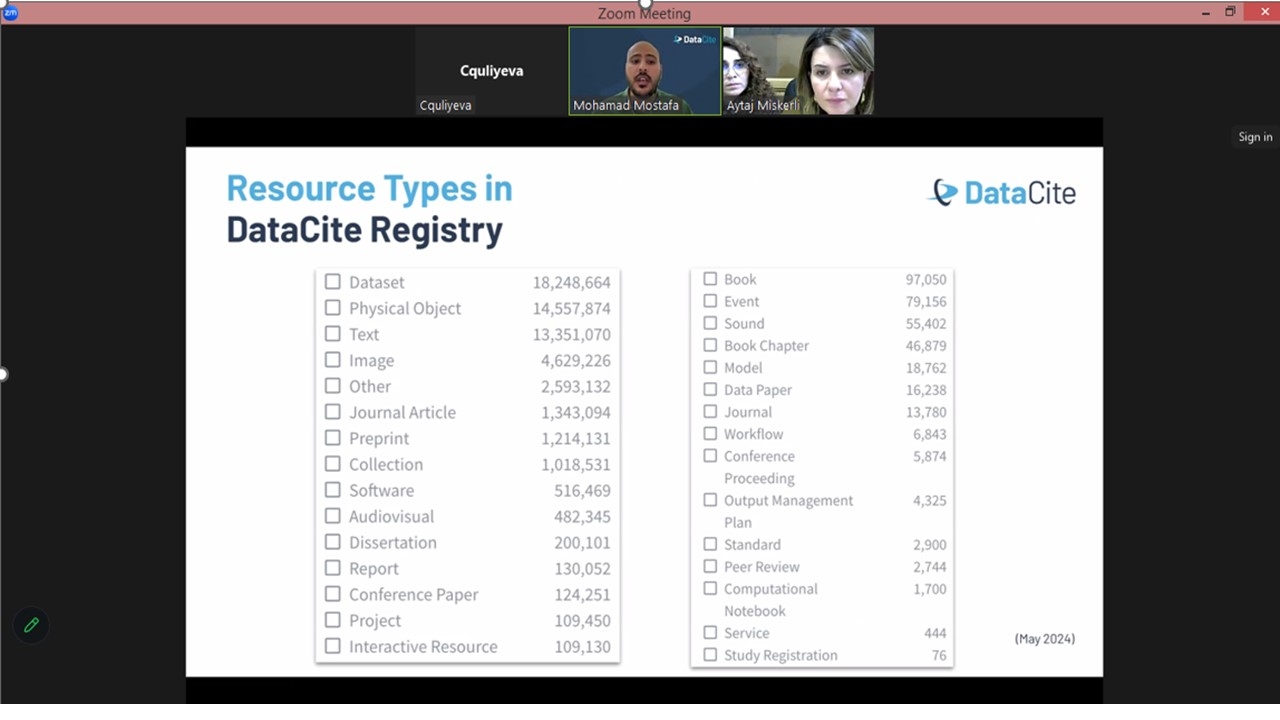Check the Conference Paper checkbox
The width and height of the screenshot is (1280, 720).
pyautogui.click(x=332, y=594)
